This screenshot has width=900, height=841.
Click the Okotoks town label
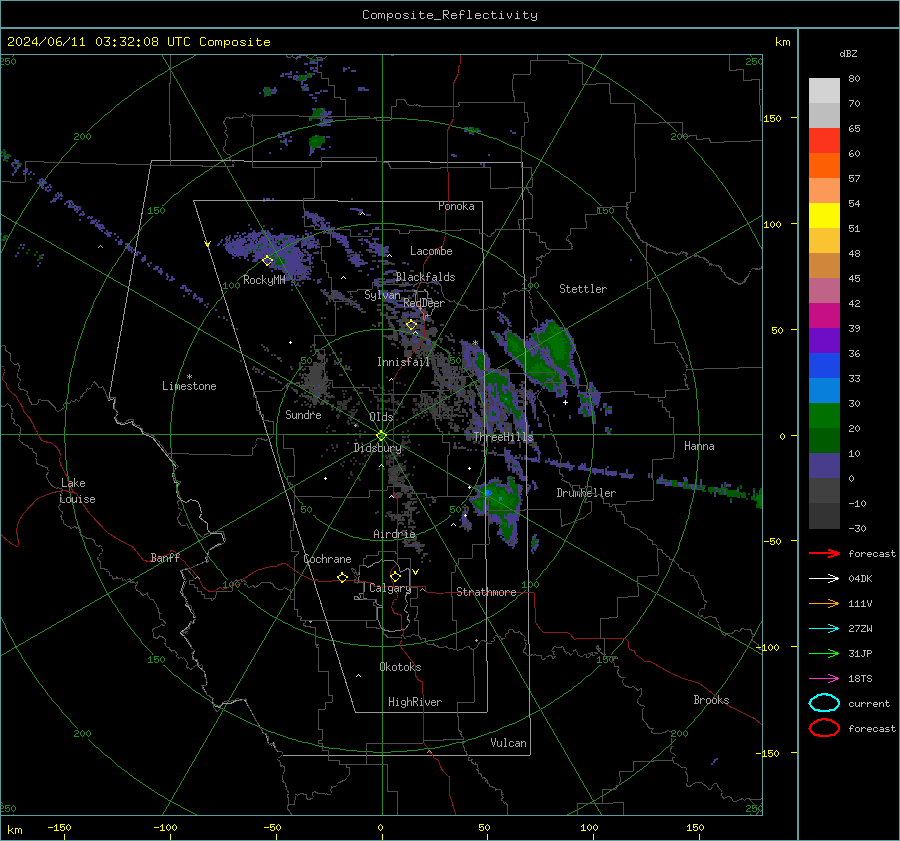(x=400, y=667)
